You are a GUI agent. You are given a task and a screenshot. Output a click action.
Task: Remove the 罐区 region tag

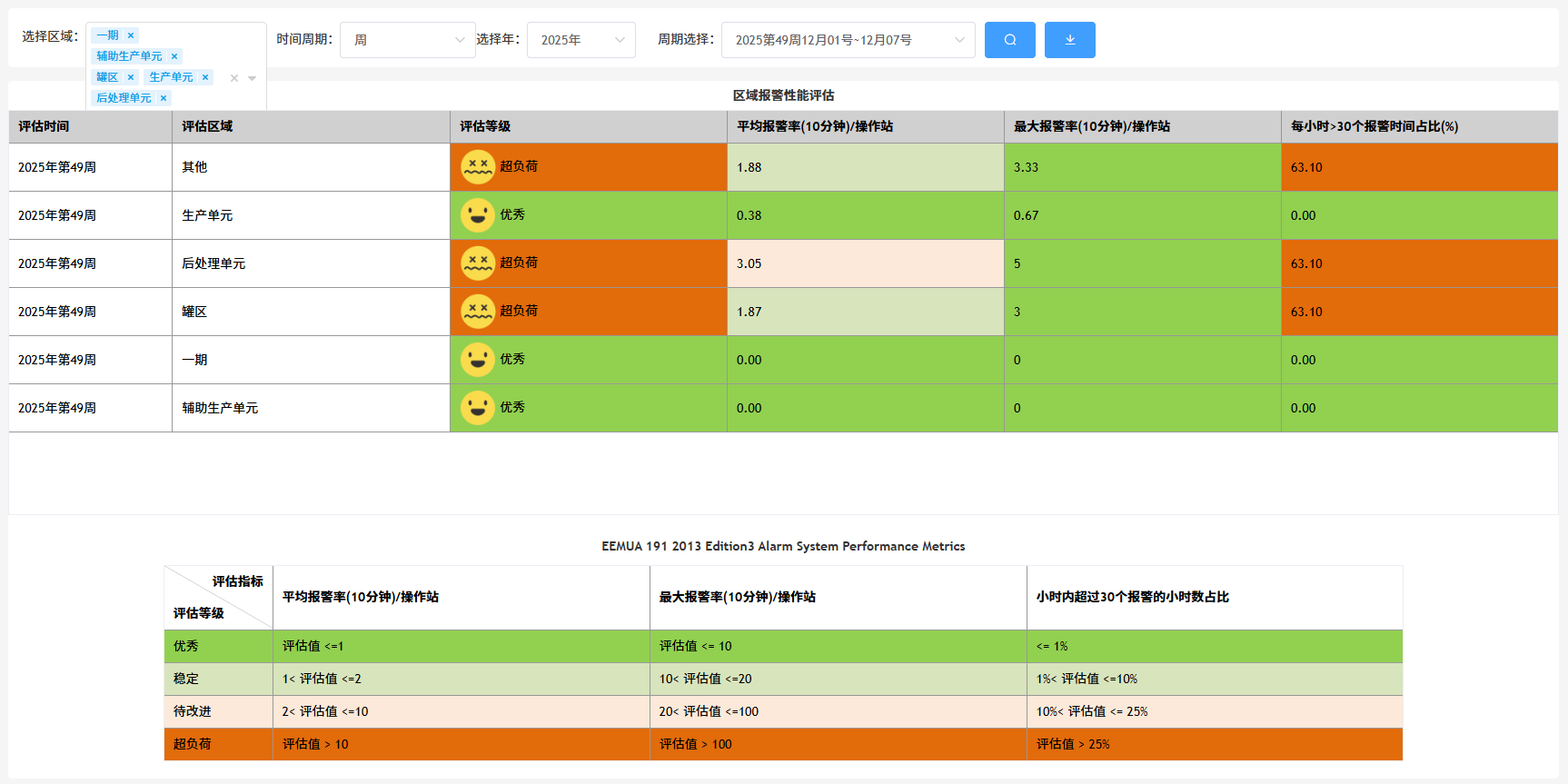(131, 77)
